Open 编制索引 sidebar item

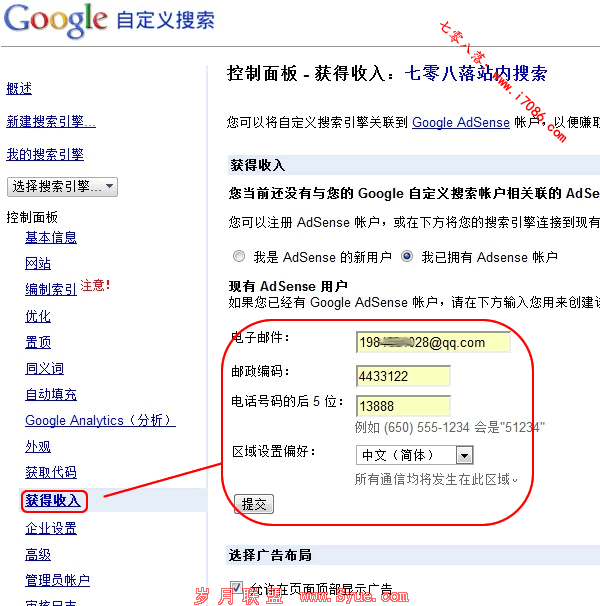point(51,290)
